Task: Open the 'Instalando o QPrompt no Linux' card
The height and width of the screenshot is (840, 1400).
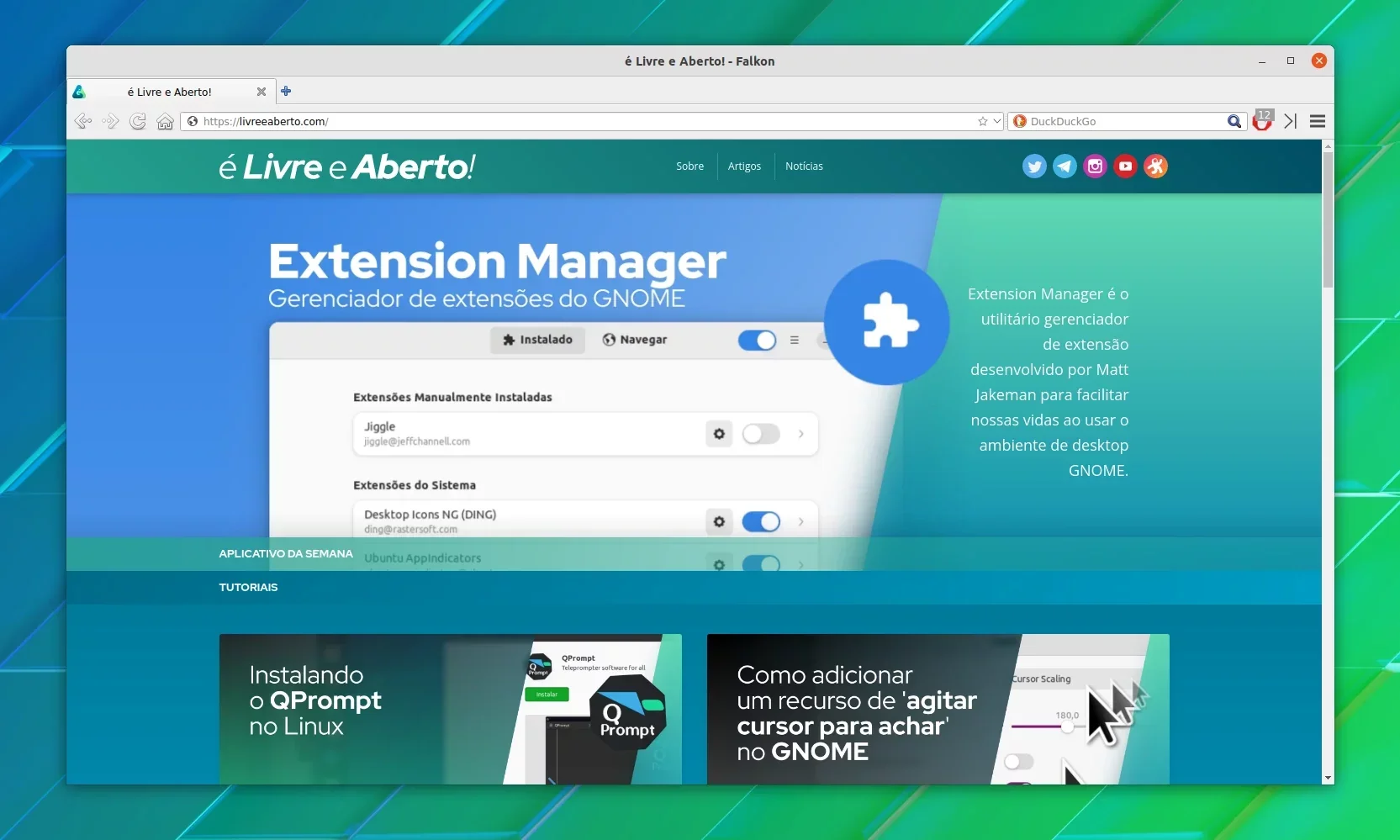Action: pyautogui.click(x=451, y=709)
